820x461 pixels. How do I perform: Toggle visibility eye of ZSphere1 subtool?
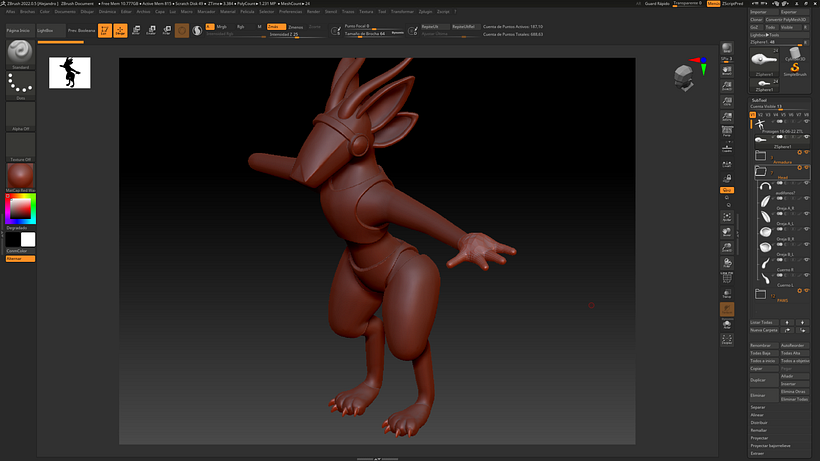point(806,137)
